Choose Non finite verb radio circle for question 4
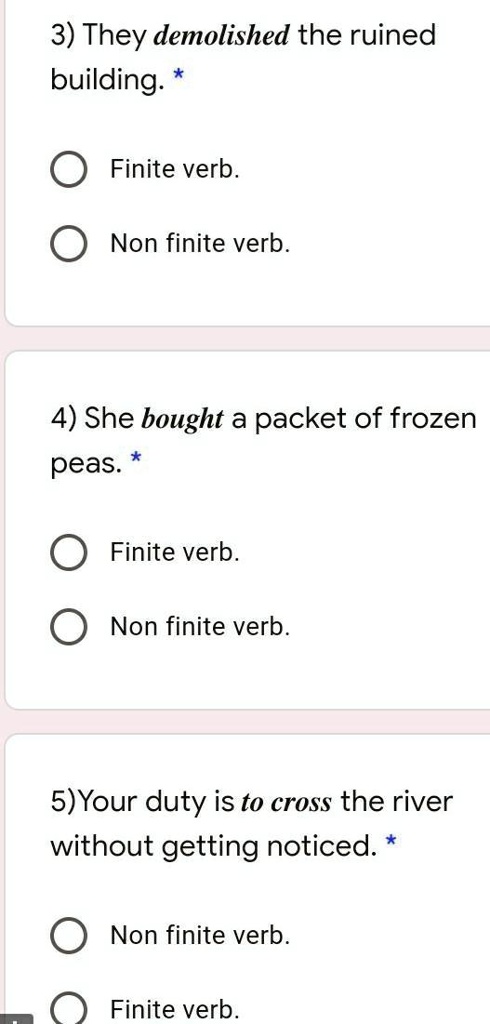 pyautogui.click(x=69, y=627)
